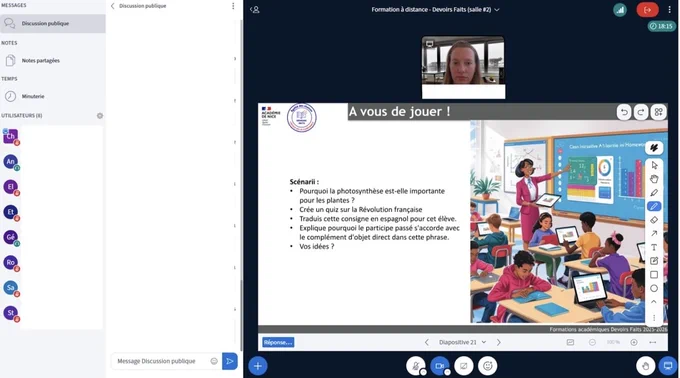Viewport: 680px width, 378px height.
Task: Open the top-right options three-dot menu
Action: click(670, 10)
